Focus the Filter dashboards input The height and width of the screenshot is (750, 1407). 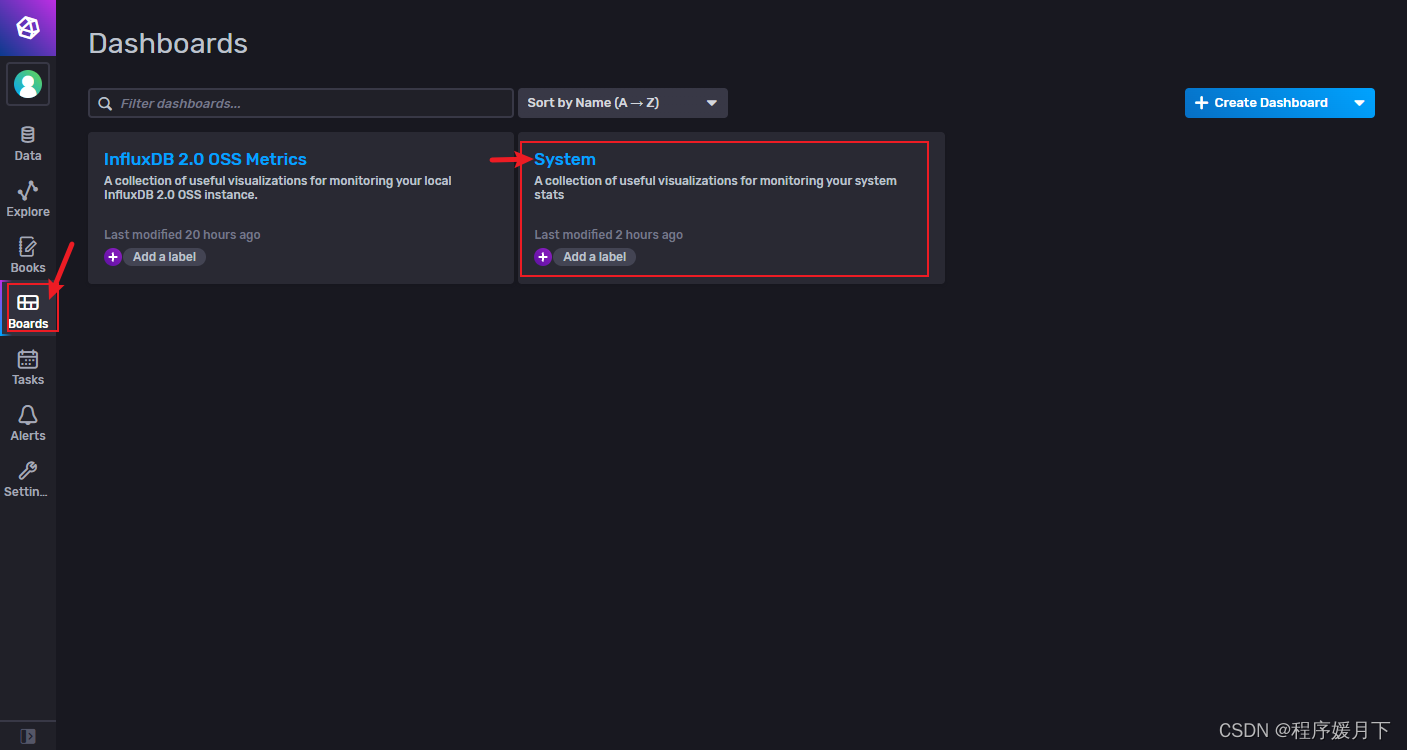click(x=301, y=103)
